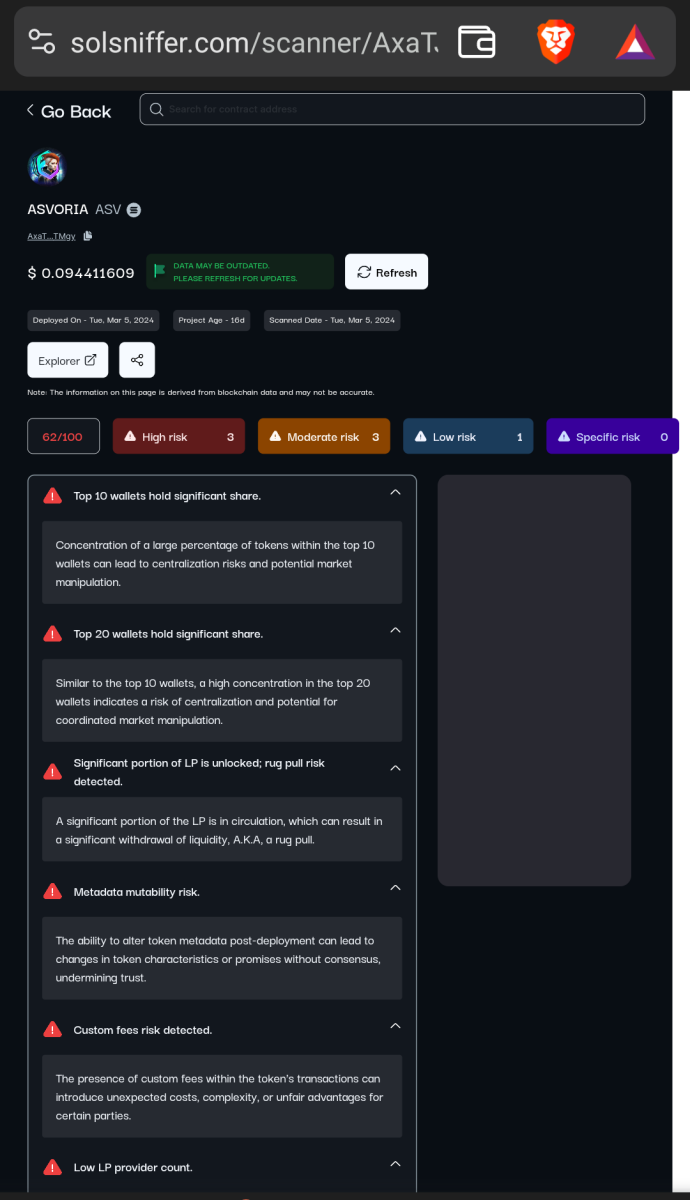The height and width of the screenshot is (1200, 690).
Task: Open the Brave Wallet icon in toolbar
Action: pos(476,42)
